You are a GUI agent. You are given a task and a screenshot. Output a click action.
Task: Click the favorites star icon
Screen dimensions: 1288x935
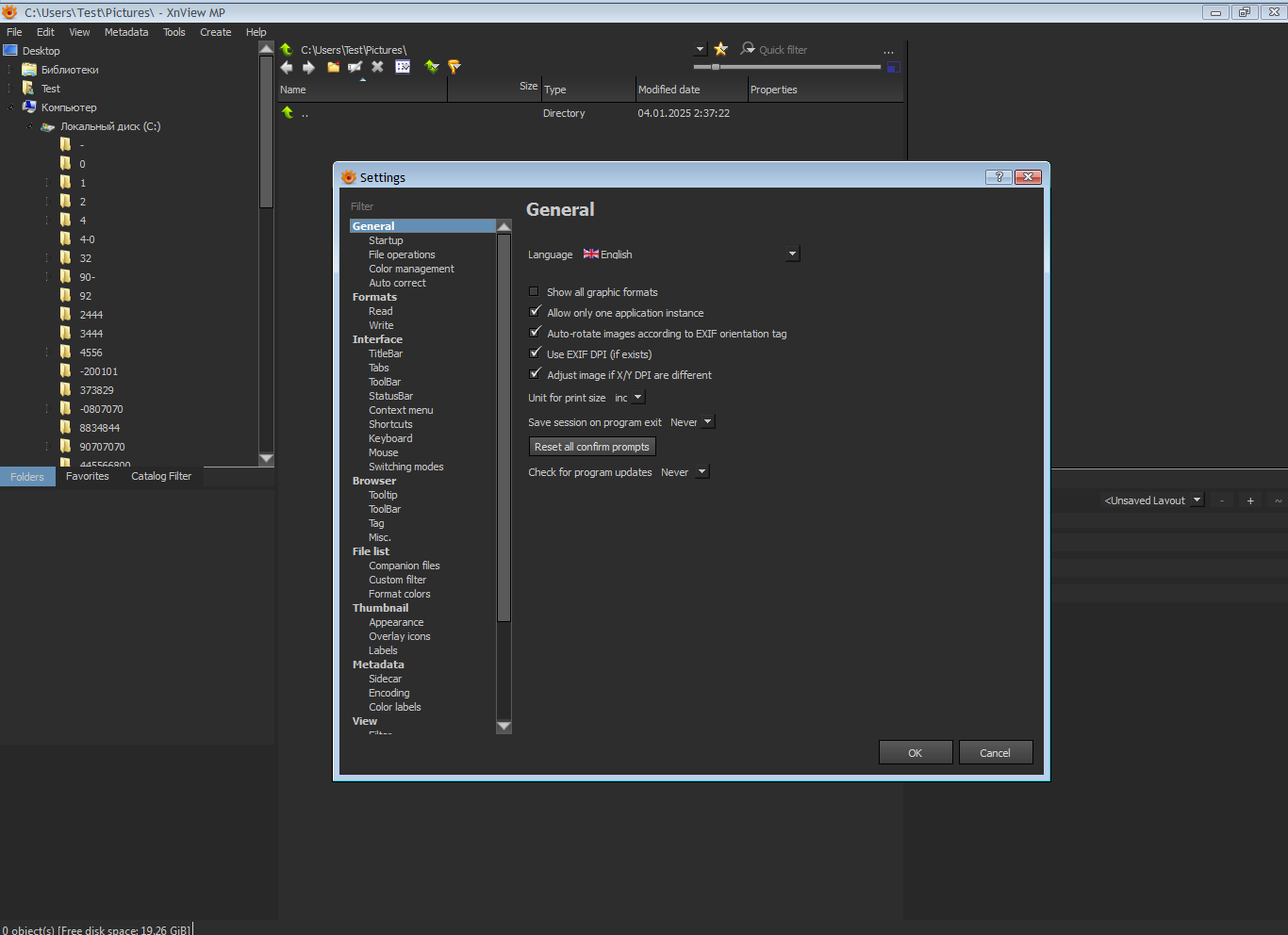[721, 49]
